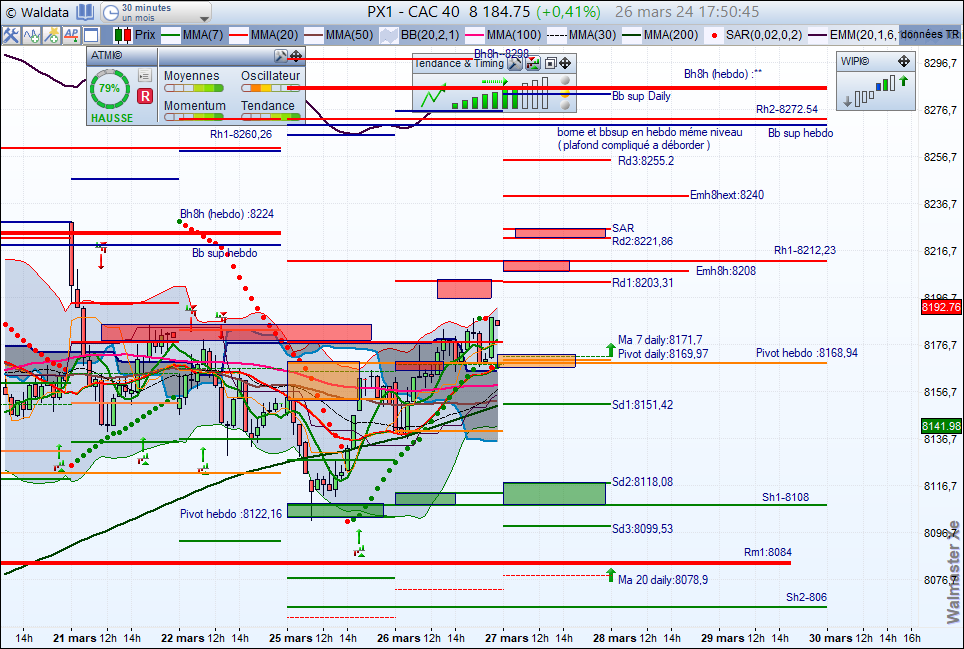This screenshot has width=964, height=649.
Task: Click the blank window layout icon
Action: (x=91, y=35)
